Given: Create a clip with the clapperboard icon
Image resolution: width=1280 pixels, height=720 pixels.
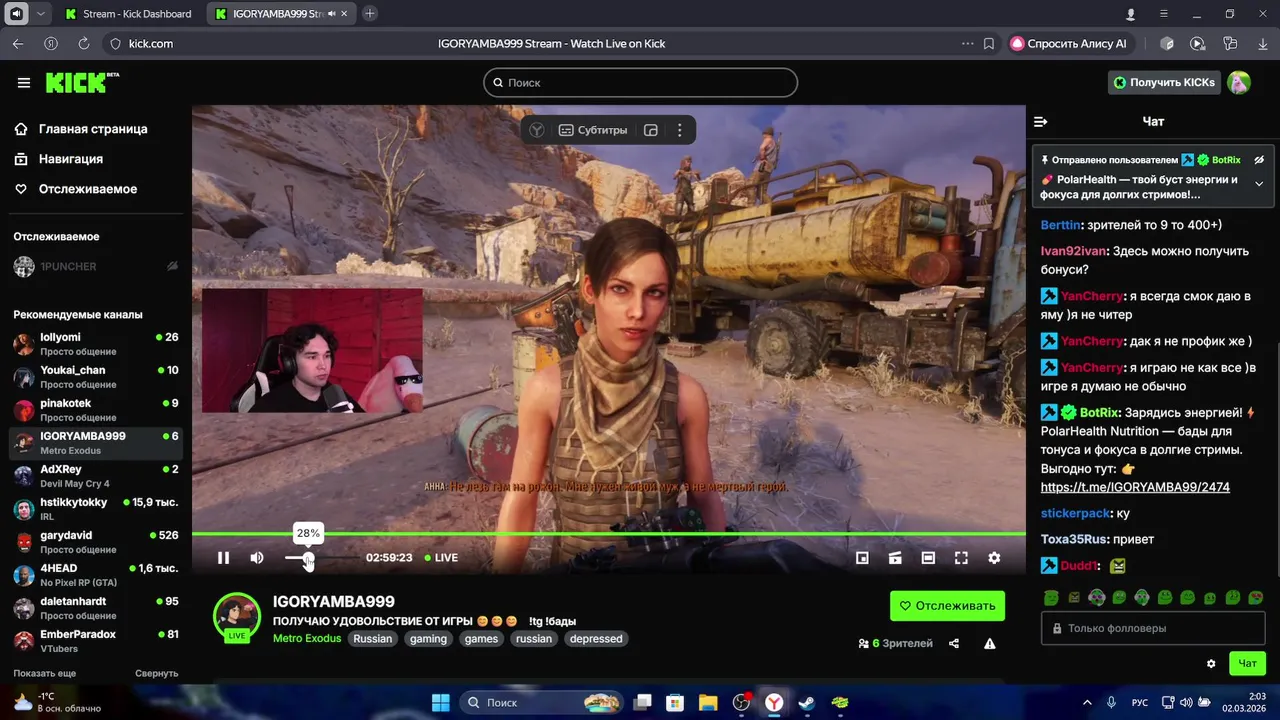Looking at the screenshot, I should (x=895, y=558).
